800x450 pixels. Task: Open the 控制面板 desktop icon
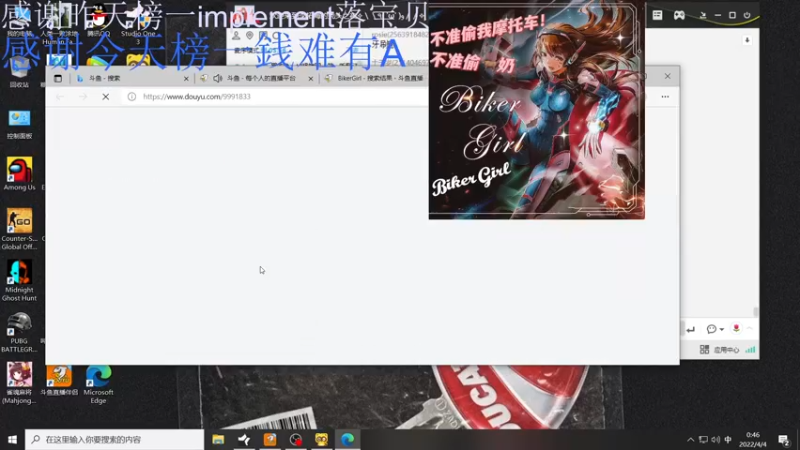click(19, 124)
